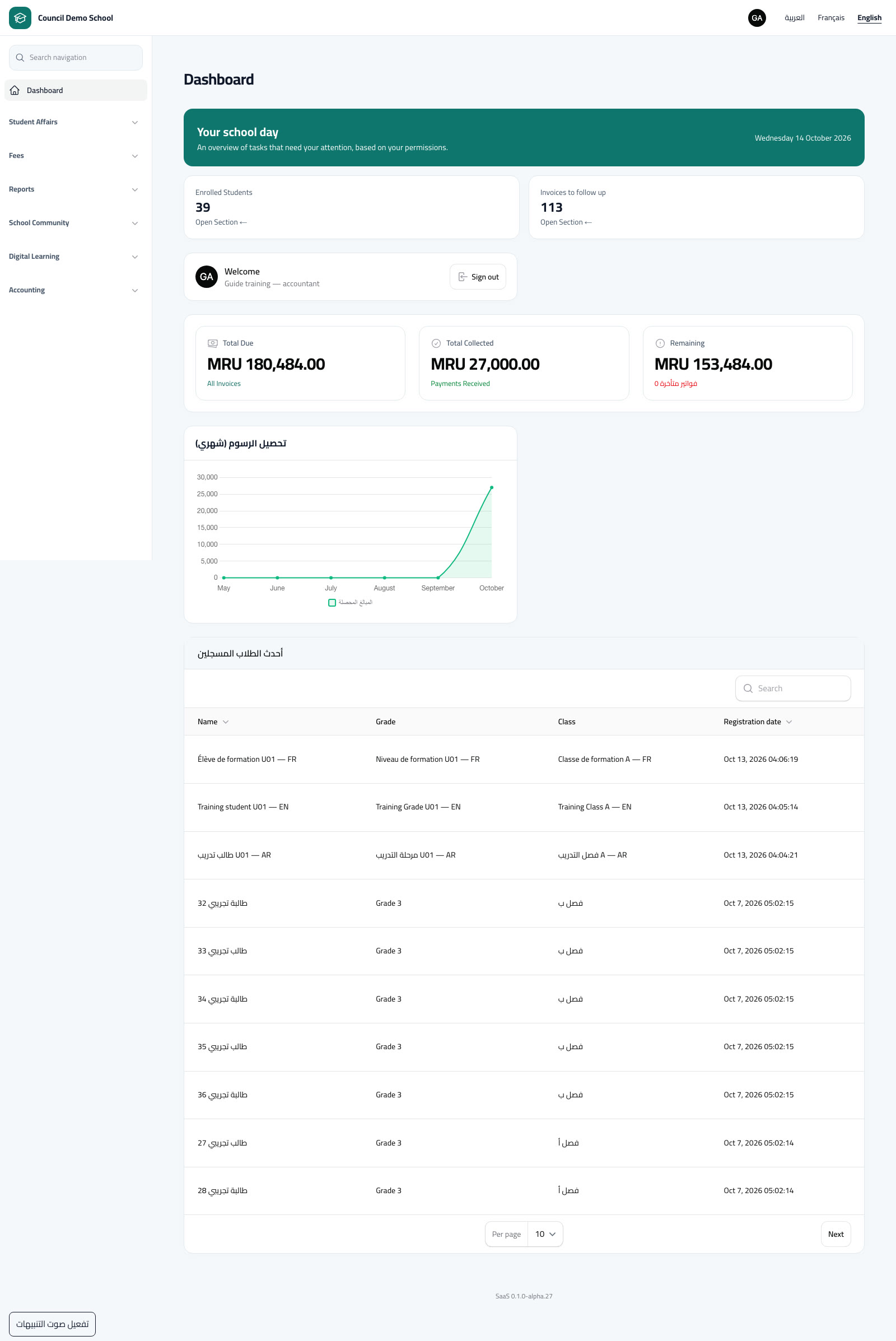Click the Total Due banknote icon

point(213,343)
